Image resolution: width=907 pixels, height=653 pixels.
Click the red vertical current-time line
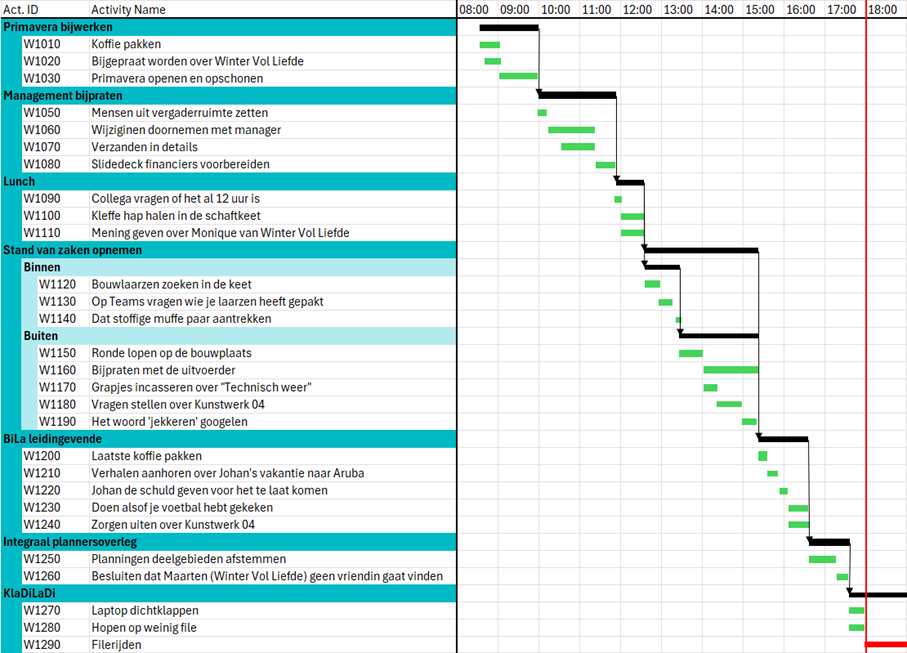(866, 300)
